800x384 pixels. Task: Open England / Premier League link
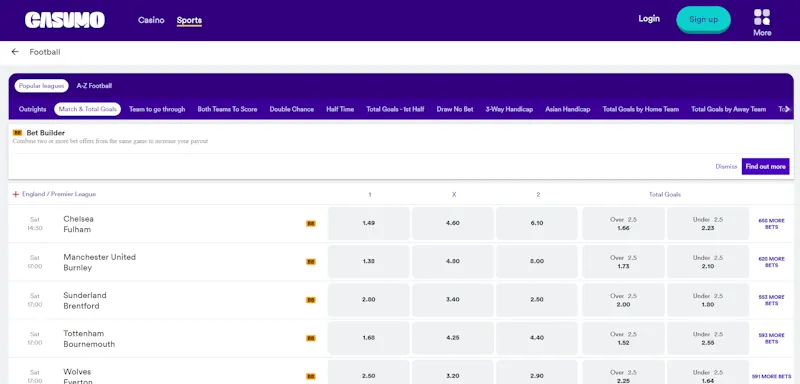[x=59, y=194]
